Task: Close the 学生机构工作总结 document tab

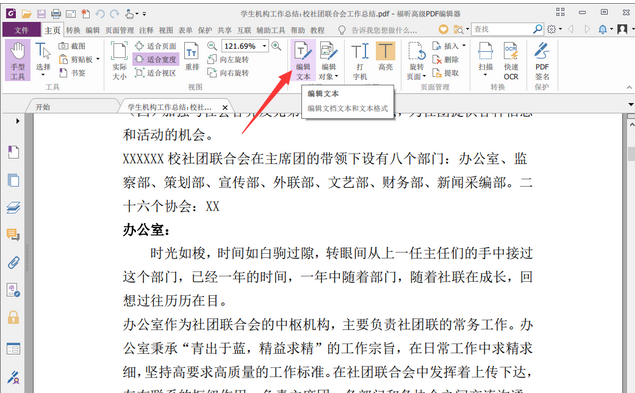Action: coord(225,107)
